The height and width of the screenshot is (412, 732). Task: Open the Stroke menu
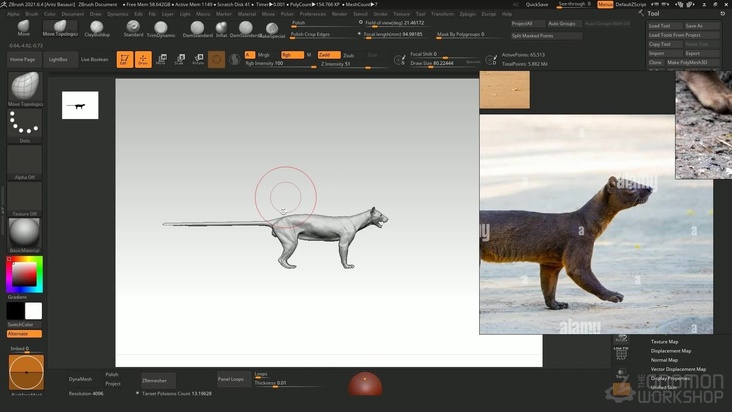click(x=380, y=14)
